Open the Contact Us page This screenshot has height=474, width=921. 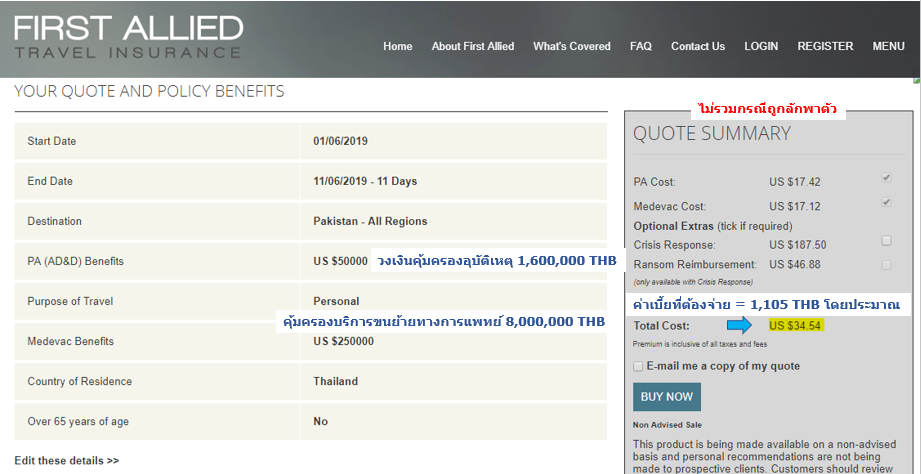click(697, 46)
